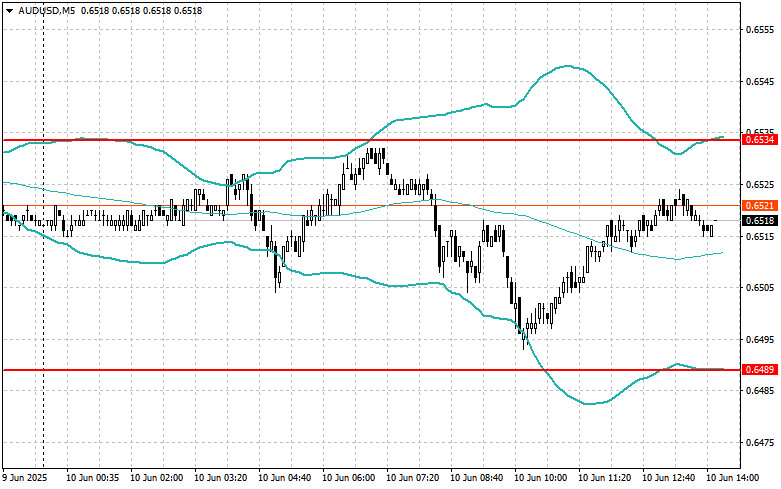Click the 10 Jun 10:00 time label

(540, 478)
